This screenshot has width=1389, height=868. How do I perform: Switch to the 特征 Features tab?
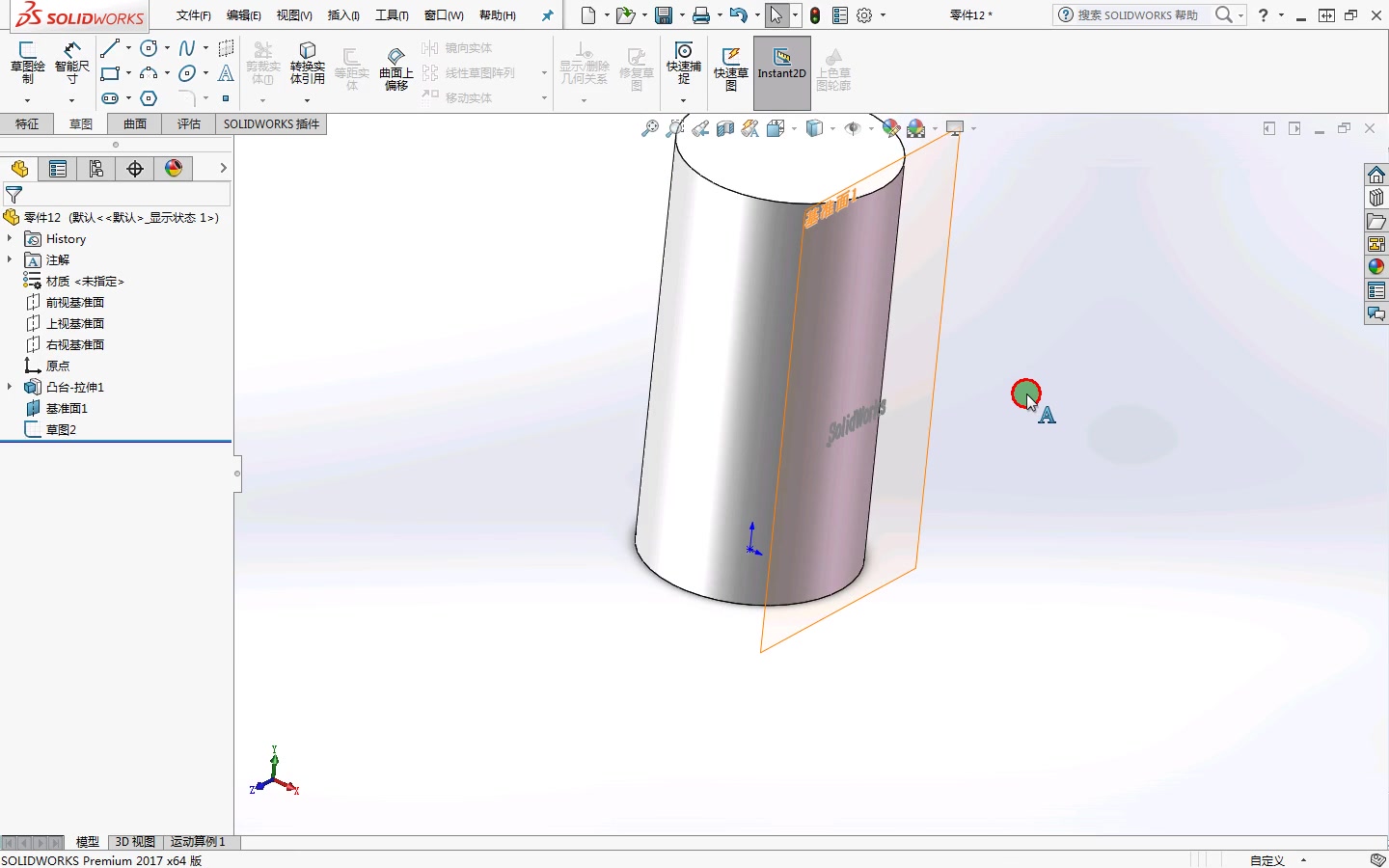[27, 124]
